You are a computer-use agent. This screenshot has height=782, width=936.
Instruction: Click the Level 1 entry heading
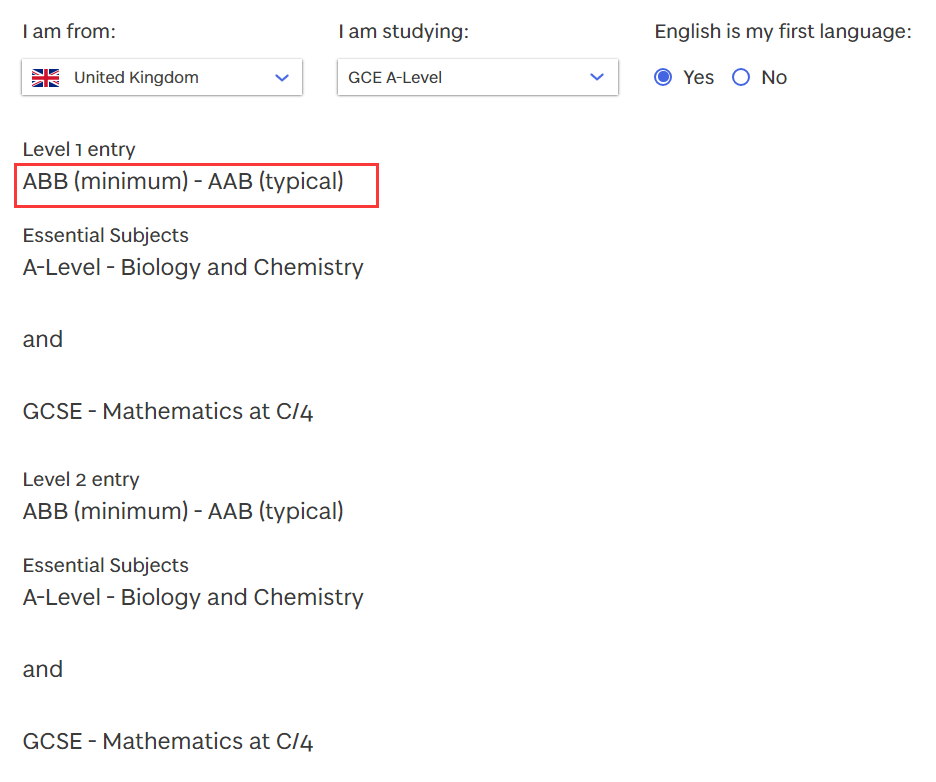[x=79, y=149]
